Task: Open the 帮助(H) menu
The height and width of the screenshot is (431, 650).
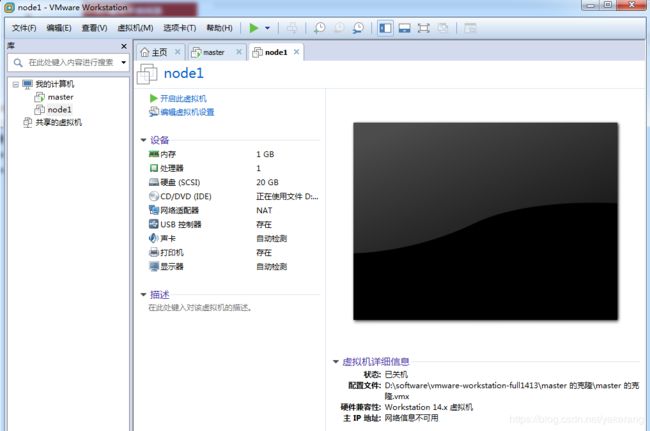Action: pyautogui.click(x=219, y=28)
